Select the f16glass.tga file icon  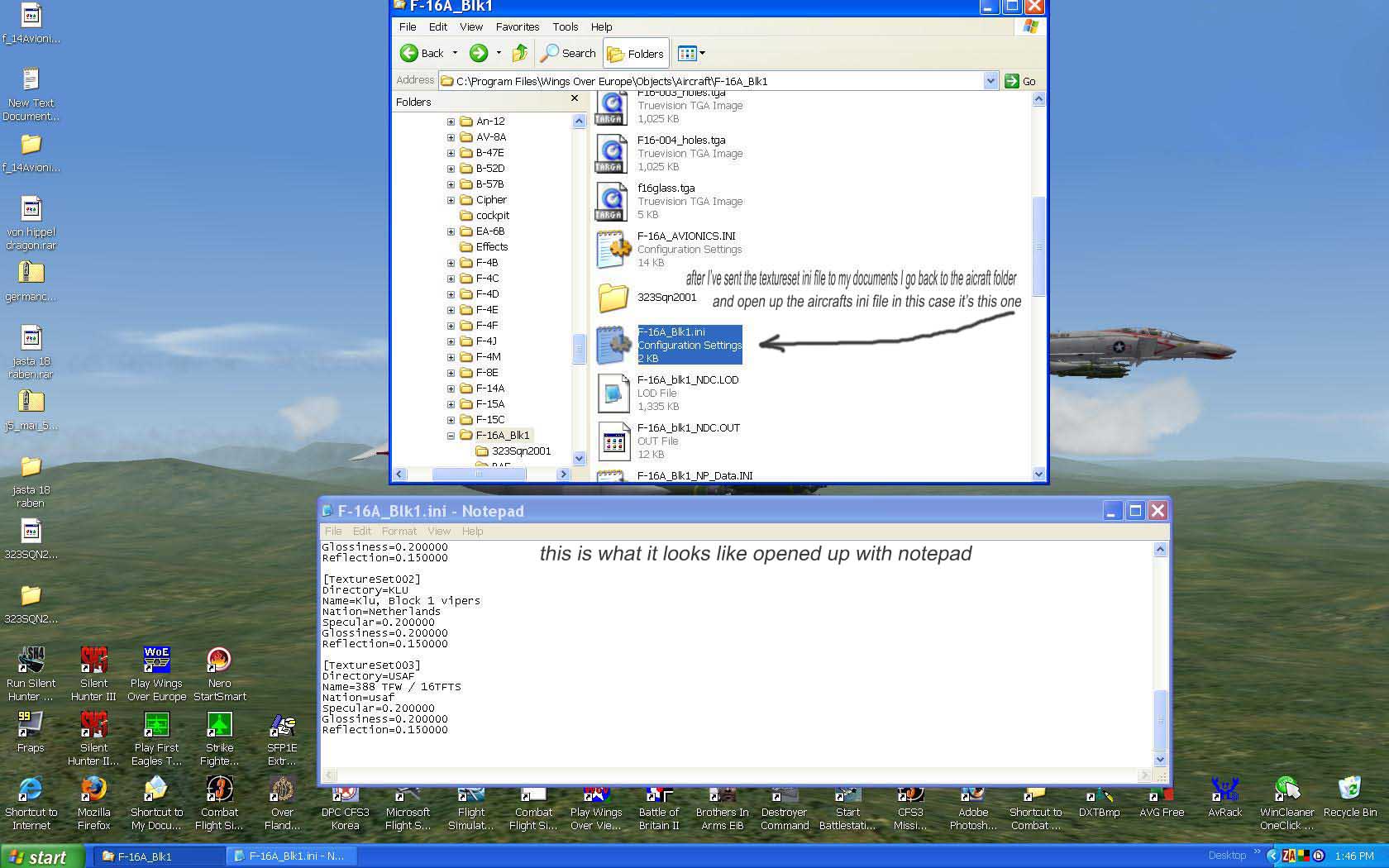pyautogui.click(x=612, y=202)
